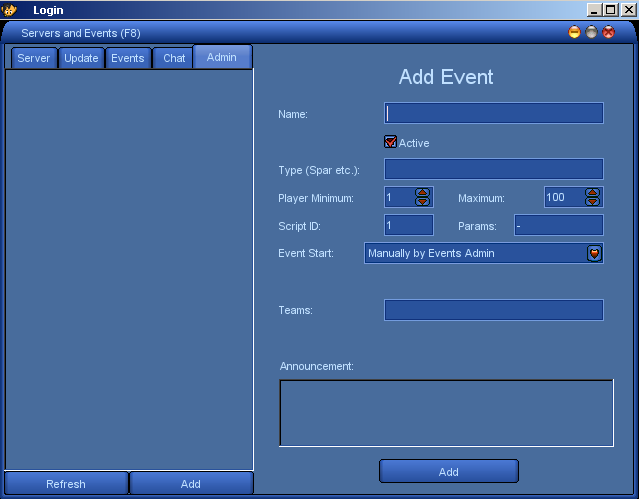The width and height of the screenshot is (639, 499).
Task: Click the gray middle panel window button
Action: pos(591,33)
